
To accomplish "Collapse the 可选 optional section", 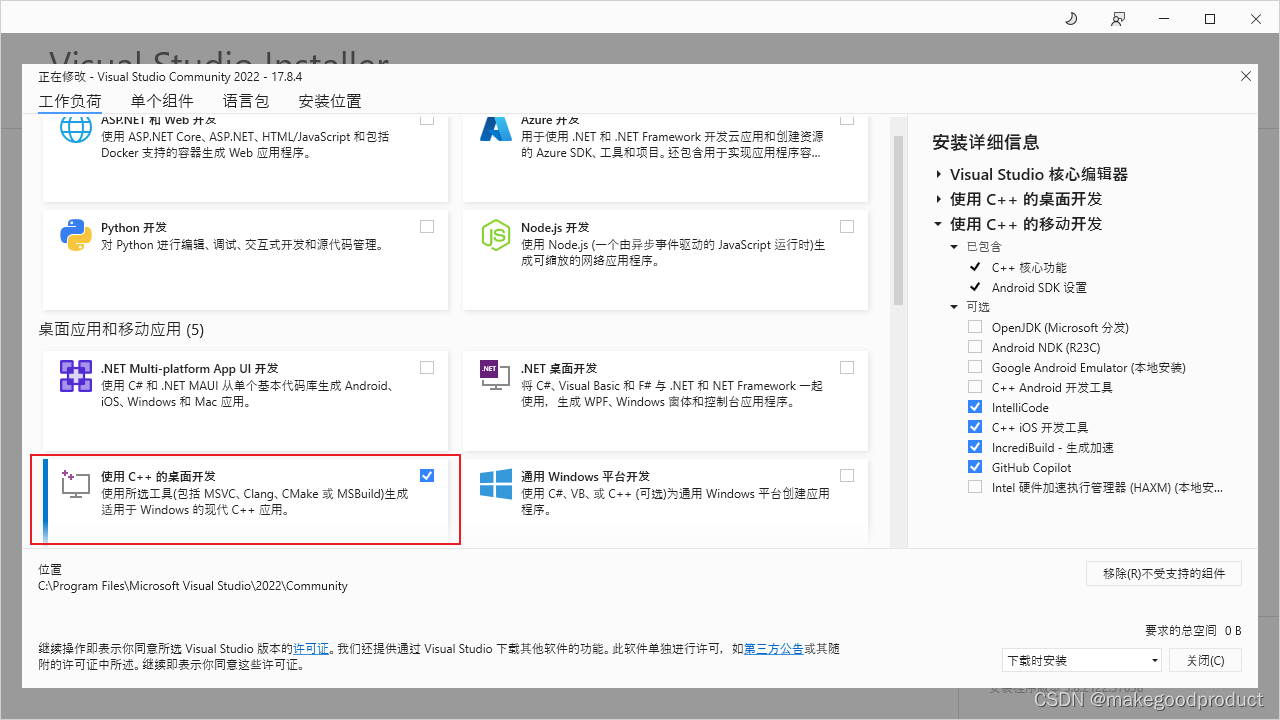I will pos(955,307).
